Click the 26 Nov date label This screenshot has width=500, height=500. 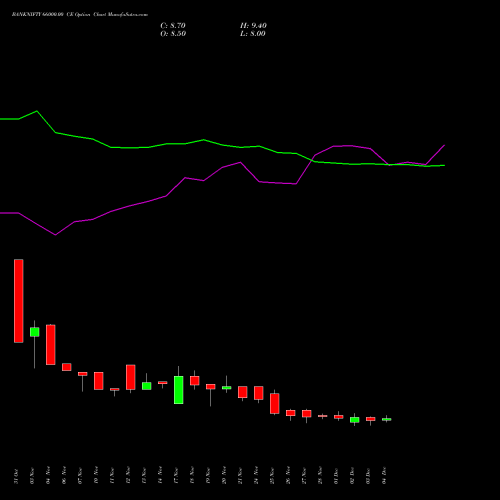click(288, 476)
